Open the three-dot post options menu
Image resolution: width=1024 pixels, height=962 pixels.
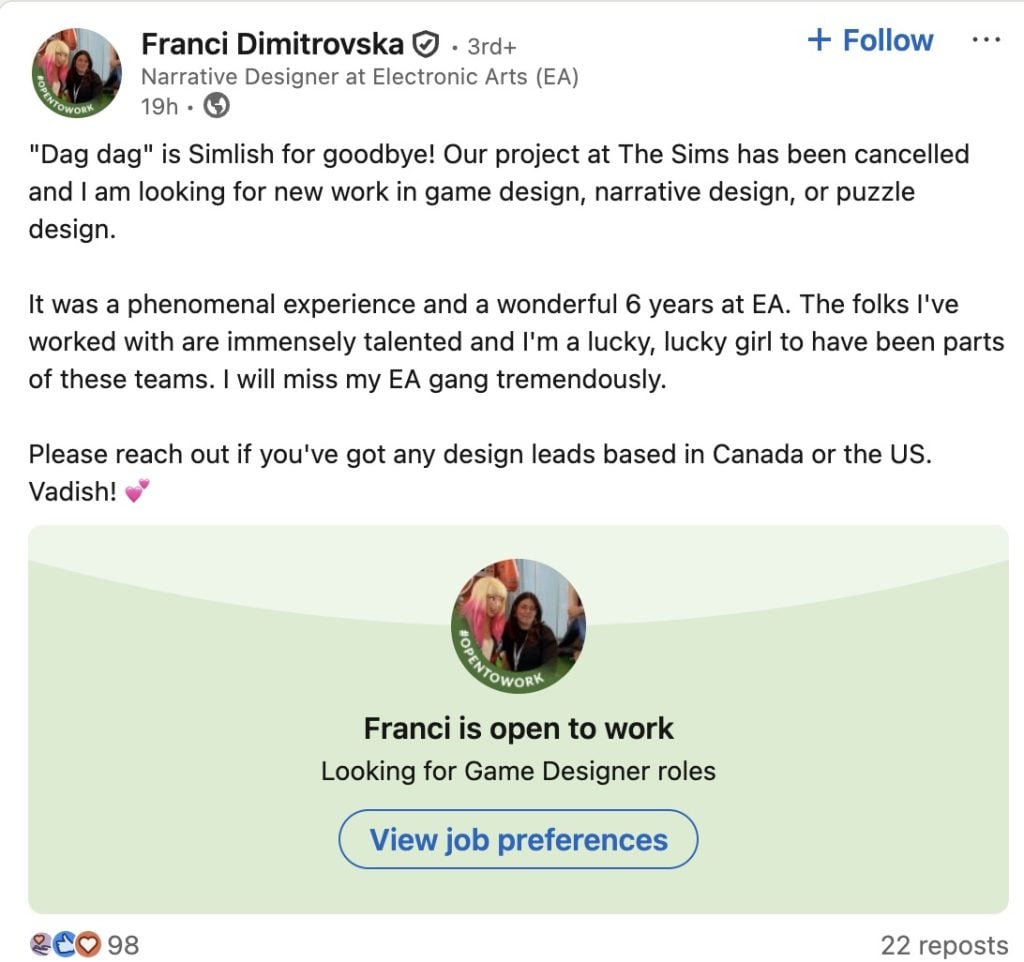click(x=986, y=40)
